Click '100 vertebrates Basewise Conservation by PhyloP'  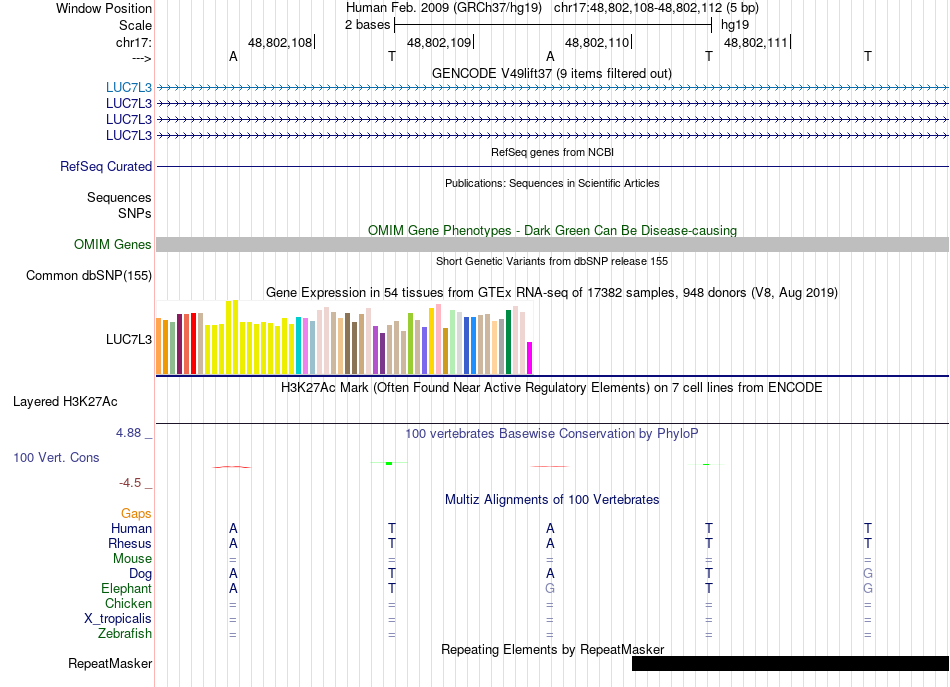pyautogui.click(x=552, y=433)
